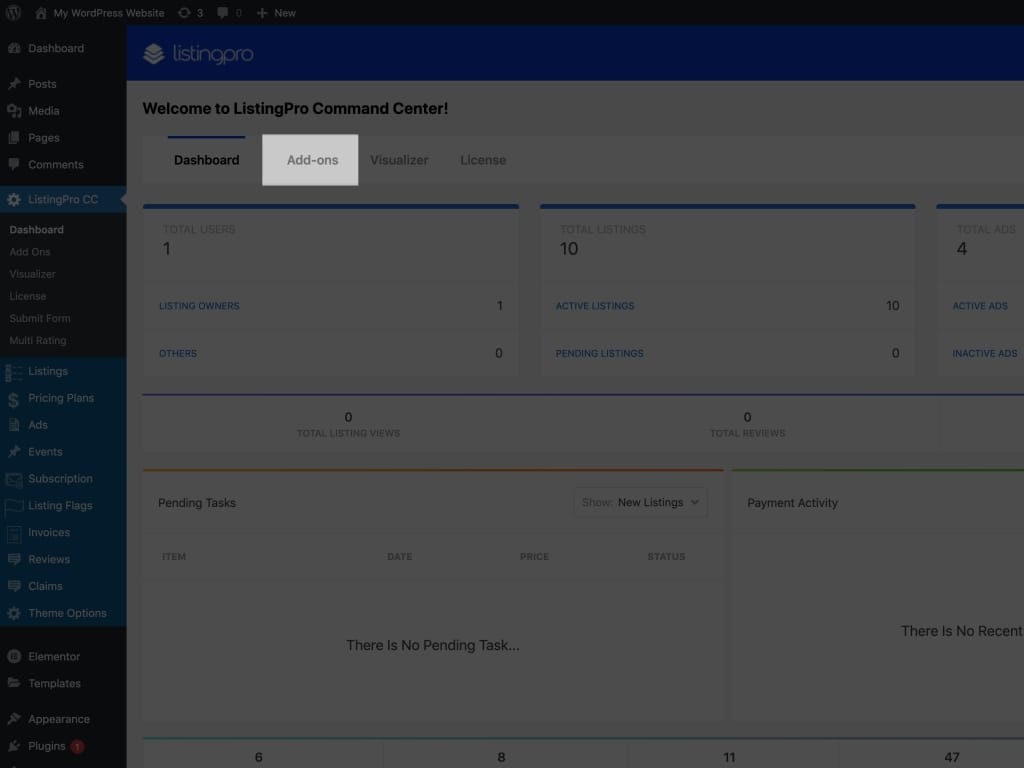The image size is (1024, 768).
Task: Click the Invoices icon in sidebar
Action: point(14,534)
